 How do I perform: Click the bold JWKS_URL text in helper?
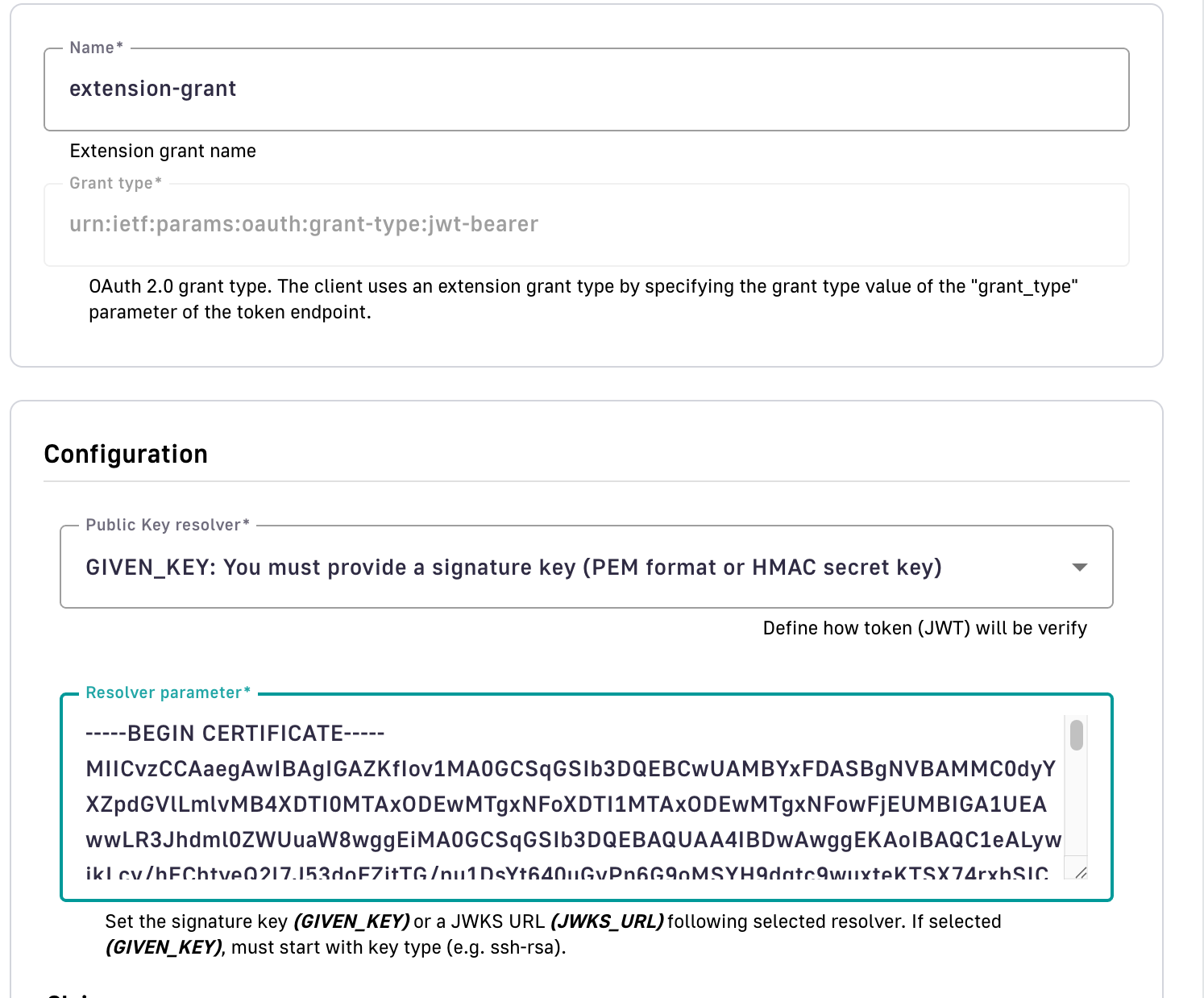pyautogui.click(x=607, y=921)
